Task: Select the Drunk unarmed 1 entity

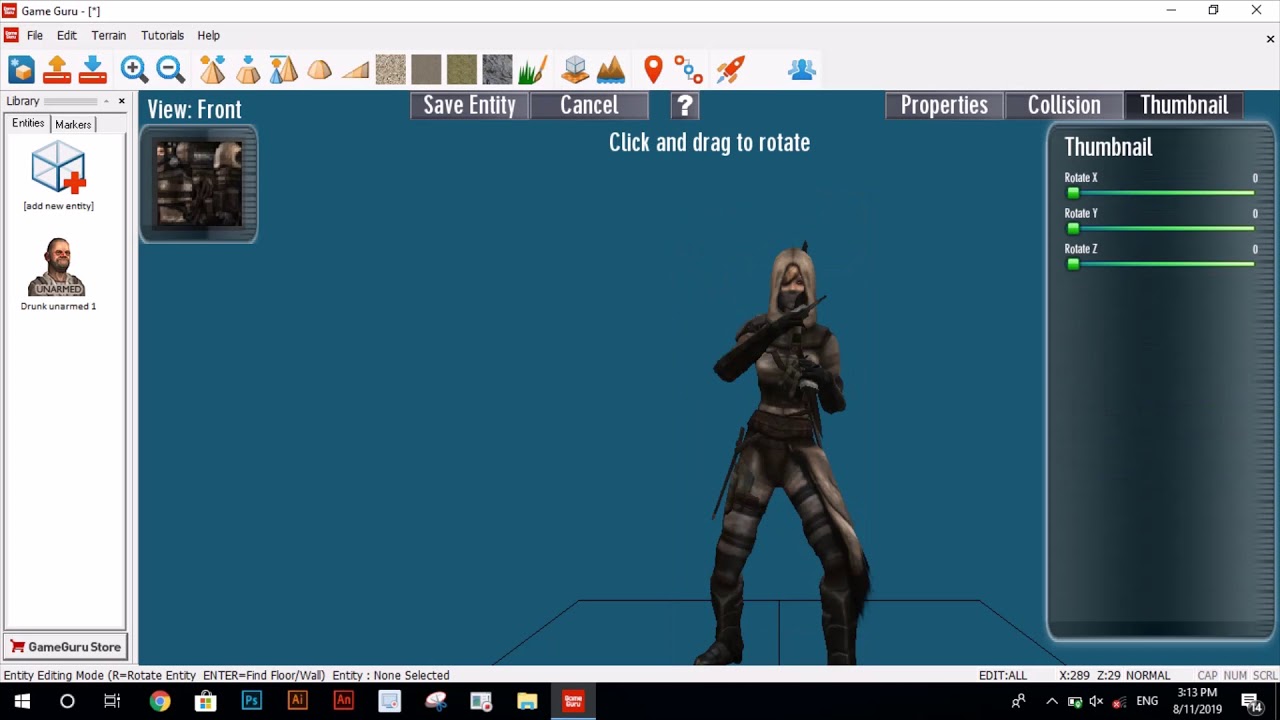Action: coord(58,274)
